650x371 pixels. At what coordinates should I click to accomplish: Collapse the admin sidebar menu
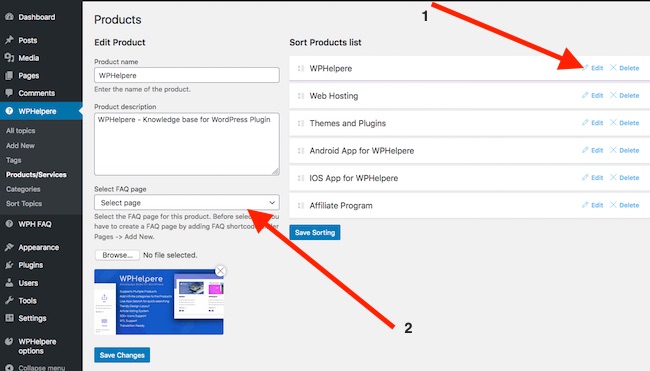click(x=35, y=367)
